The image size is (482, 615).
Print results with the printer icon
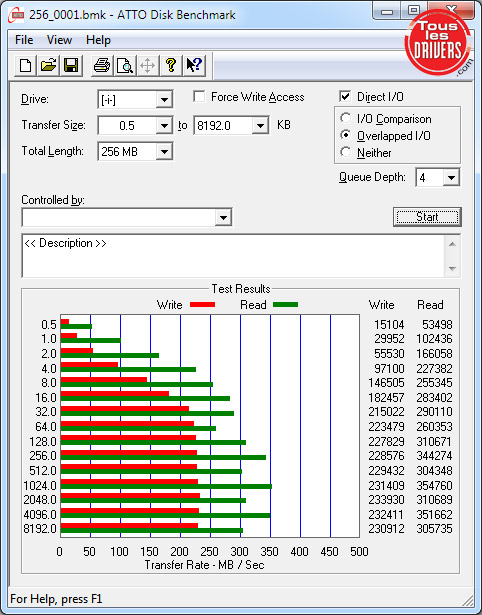(x=102, y=65)
